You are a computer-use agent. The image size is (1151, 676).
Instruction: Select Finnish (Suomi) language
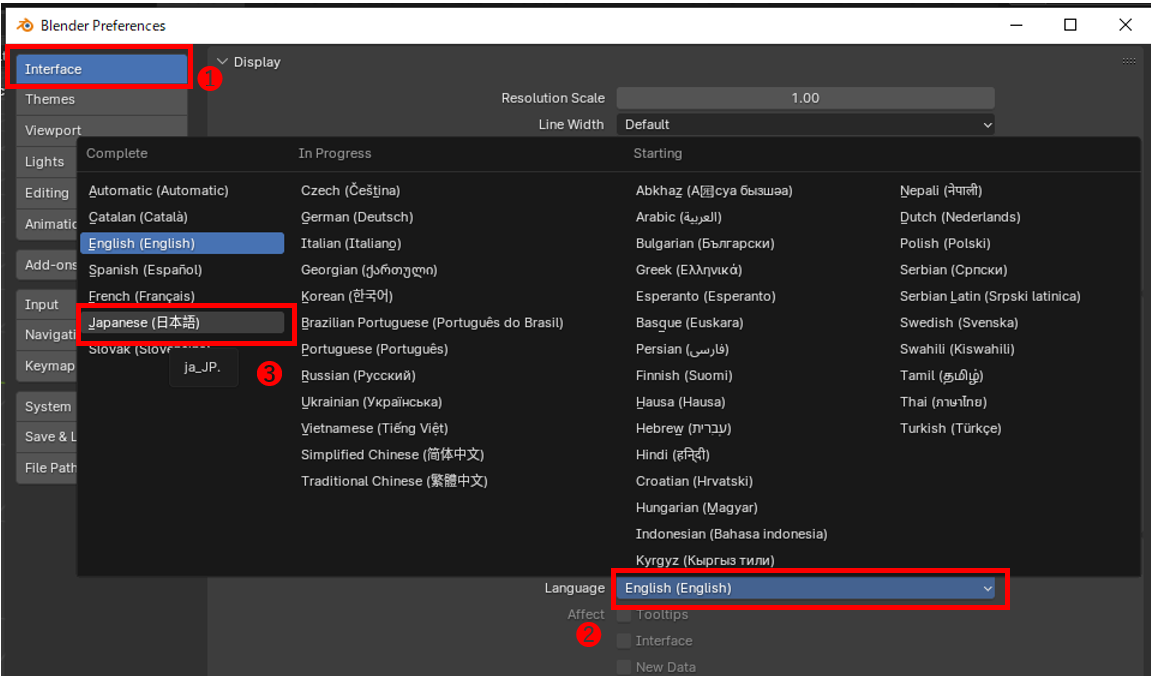(x=684, y=375)
